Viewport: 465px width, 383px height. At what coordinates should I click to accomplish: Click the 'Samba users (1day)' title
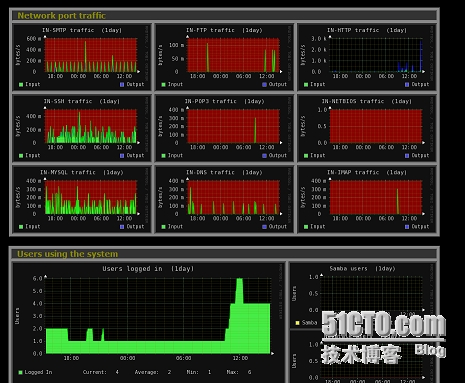tap(362, 268)
